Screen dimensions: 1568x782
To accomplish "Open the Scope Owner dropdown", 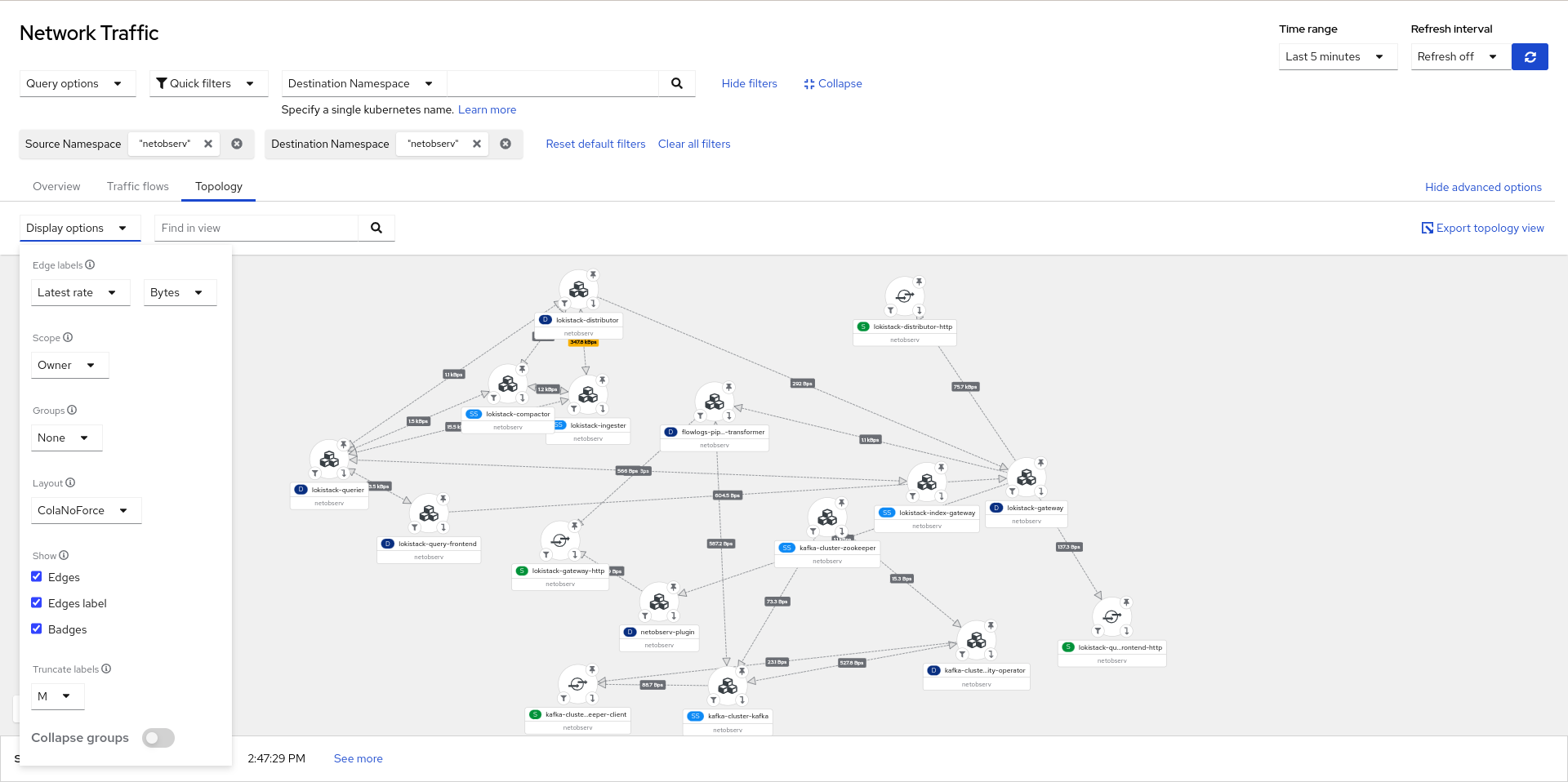I will point(69,365).
